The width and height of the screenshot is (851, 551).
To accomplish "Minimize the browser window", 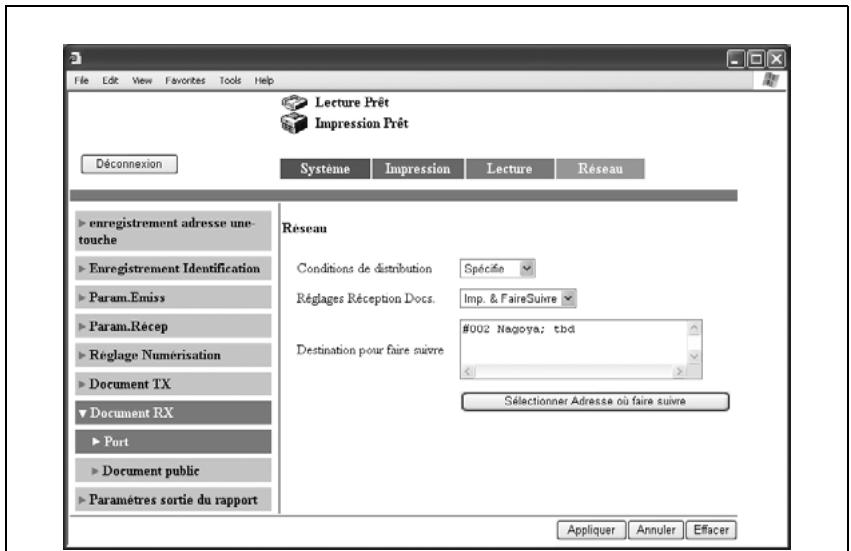I will (736, 59).
